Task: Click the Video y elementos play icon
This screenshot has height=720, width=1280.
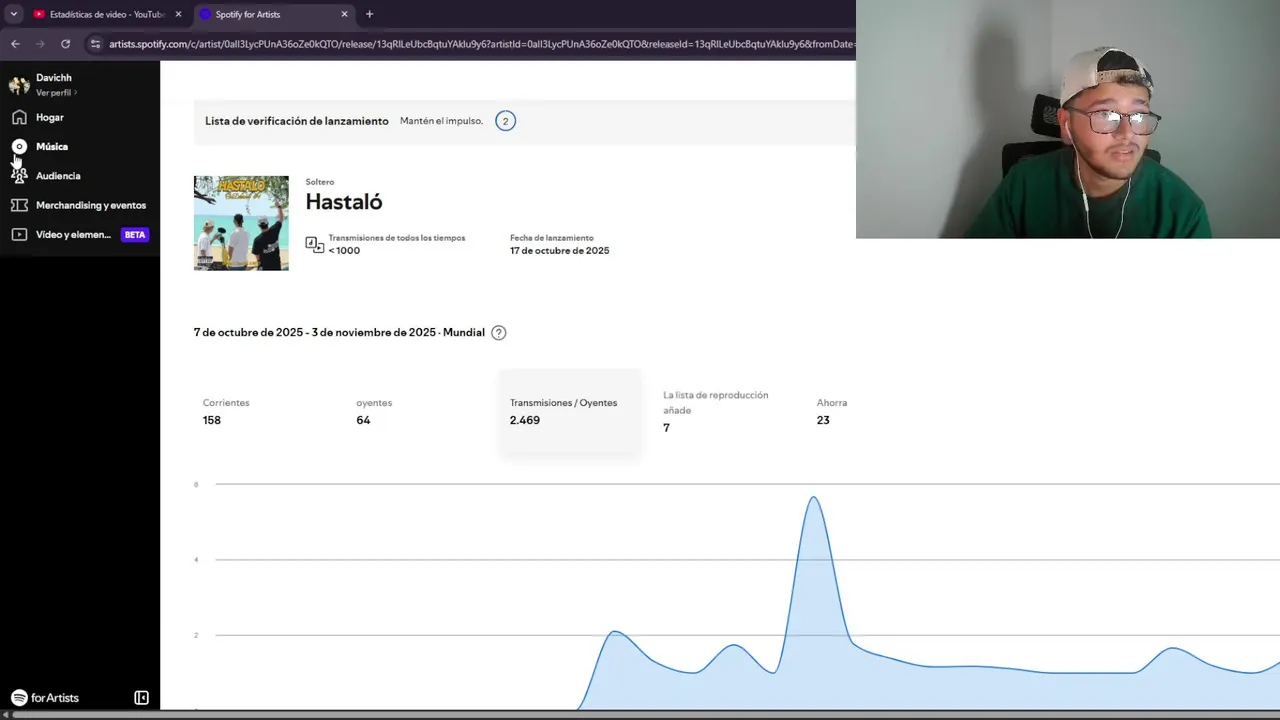Action: click(19, 234)
